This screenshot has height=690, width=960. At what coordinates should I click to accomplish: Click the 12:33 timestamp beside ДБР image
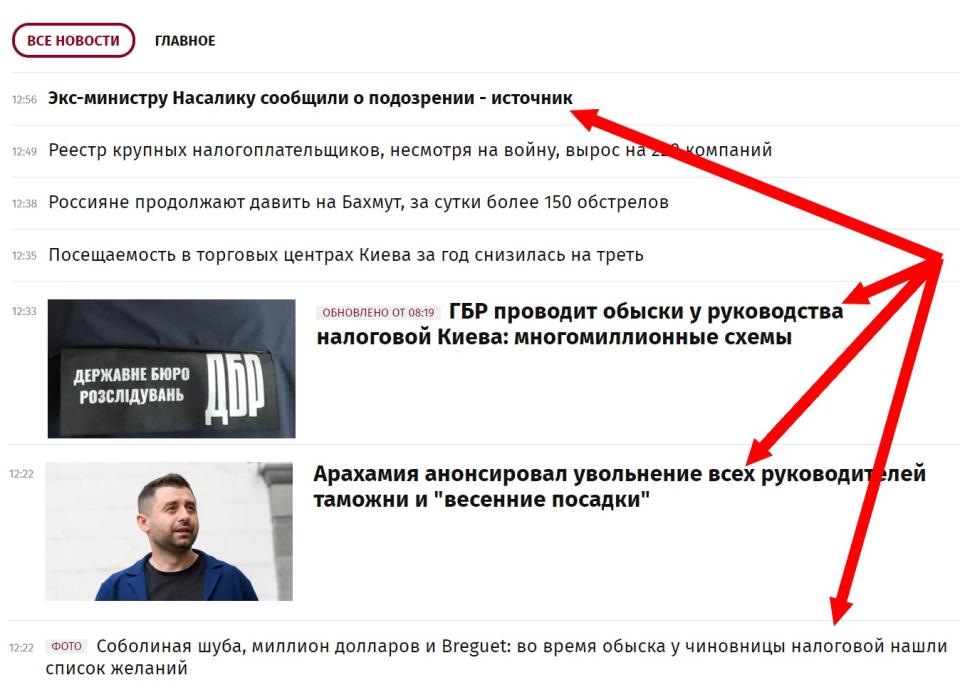24,311
